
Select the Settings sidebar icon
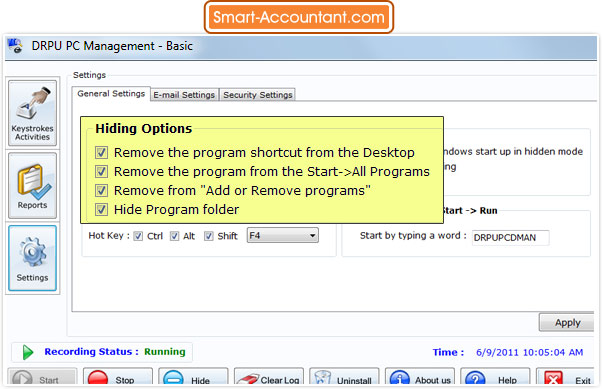(x=33, y=258)
